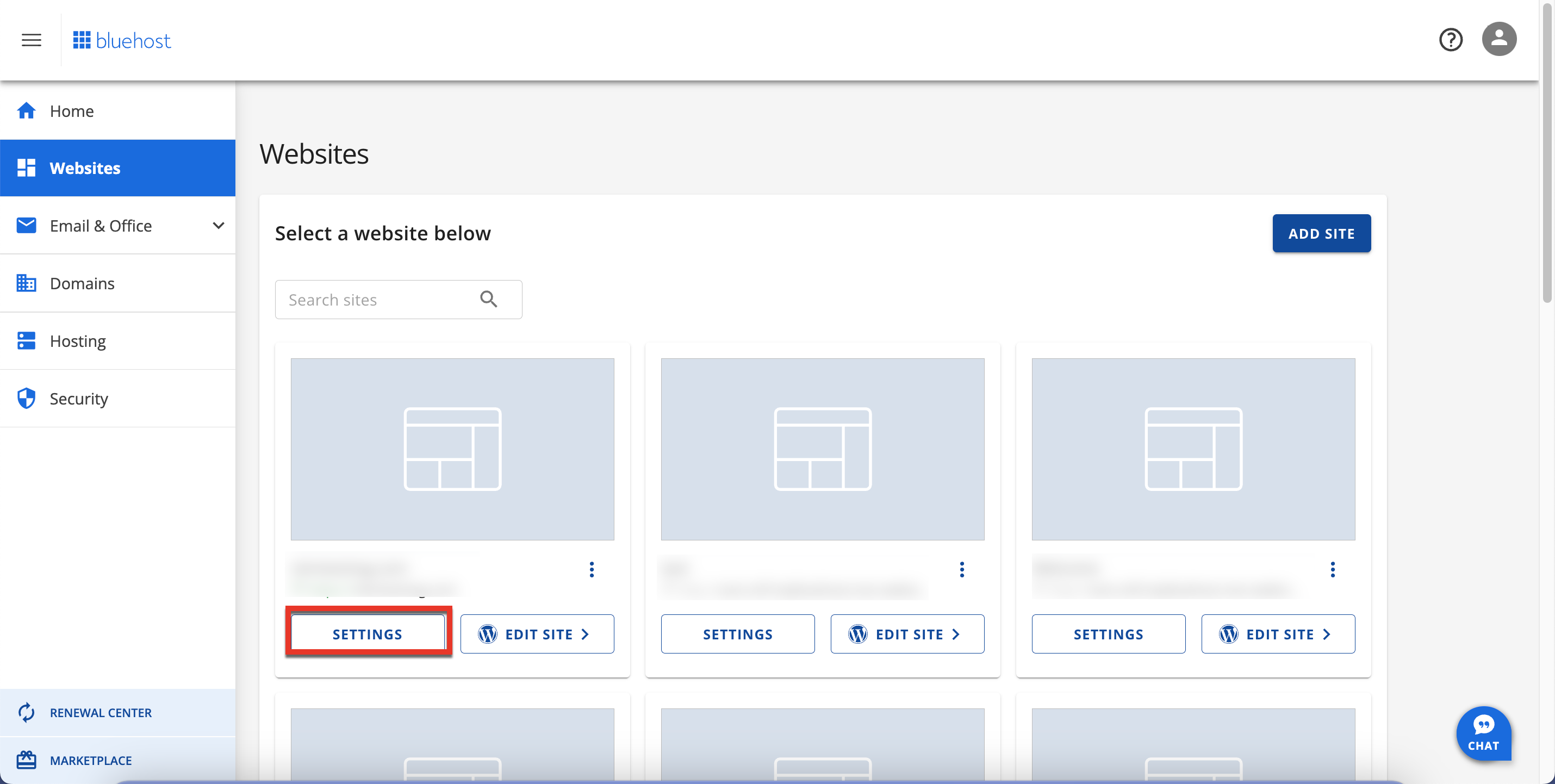The width and height of the screenshot is (1555, 784).
Task: Click WordPress icon on third Edit Site
Action: click(x=1228, y=634)
